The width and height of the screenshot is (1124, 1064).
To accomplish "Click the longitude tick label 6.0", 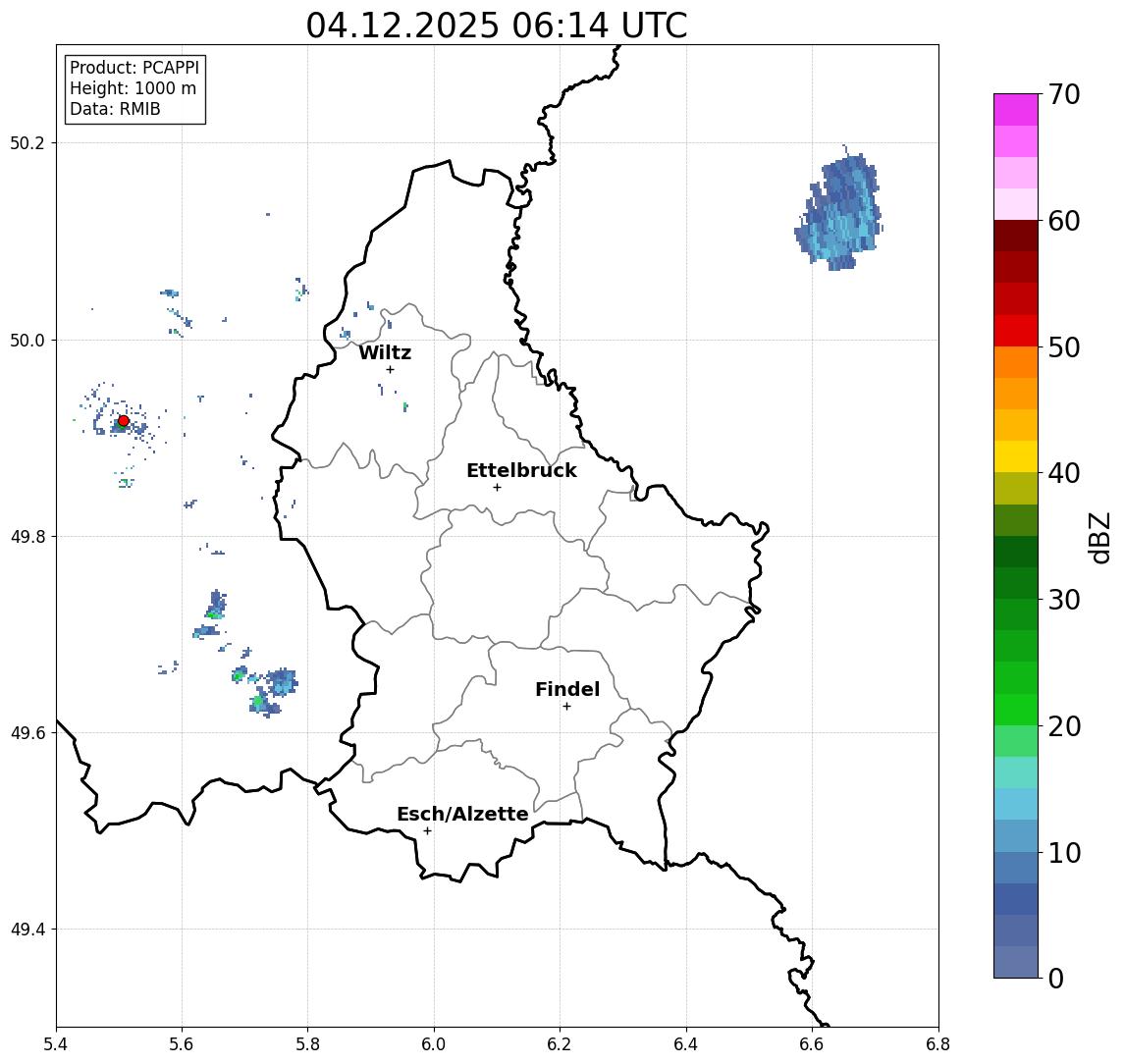I will [434, 1044].
